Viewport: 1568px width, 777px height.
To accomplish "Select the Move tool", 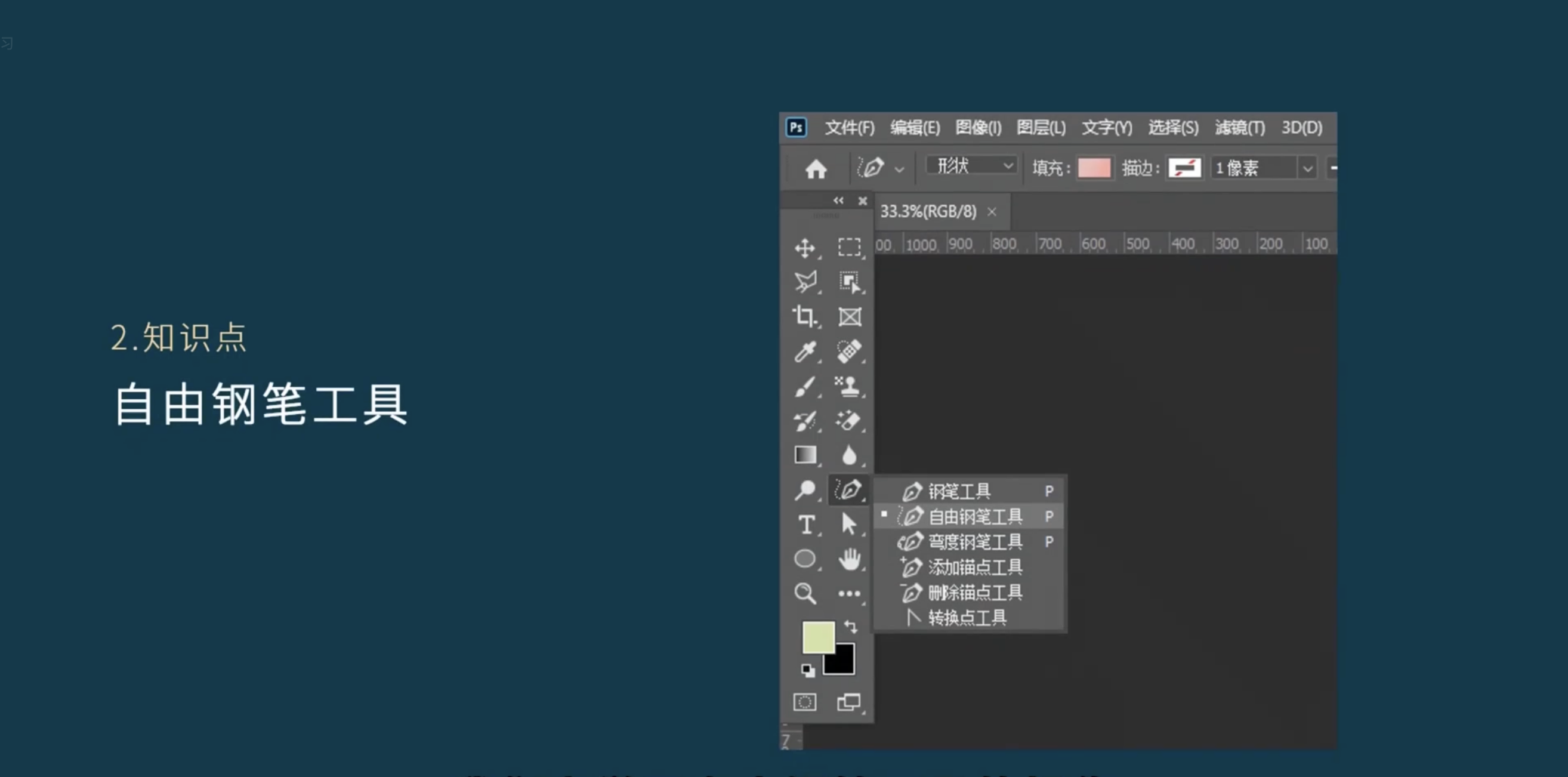I will coord(805,248).
